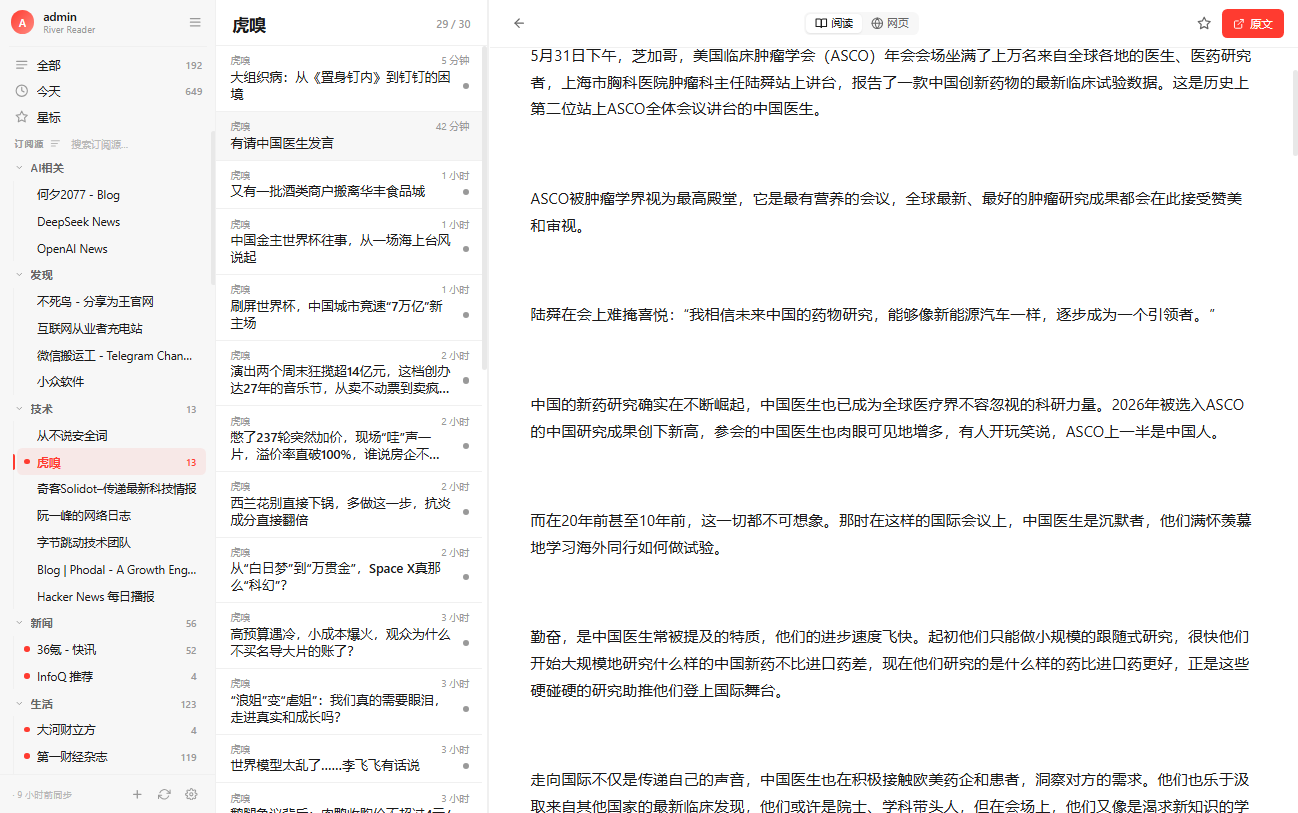This screenshot has height=813, width=1298.
Task: Star the current article
Action: (x=1204, y=23)
